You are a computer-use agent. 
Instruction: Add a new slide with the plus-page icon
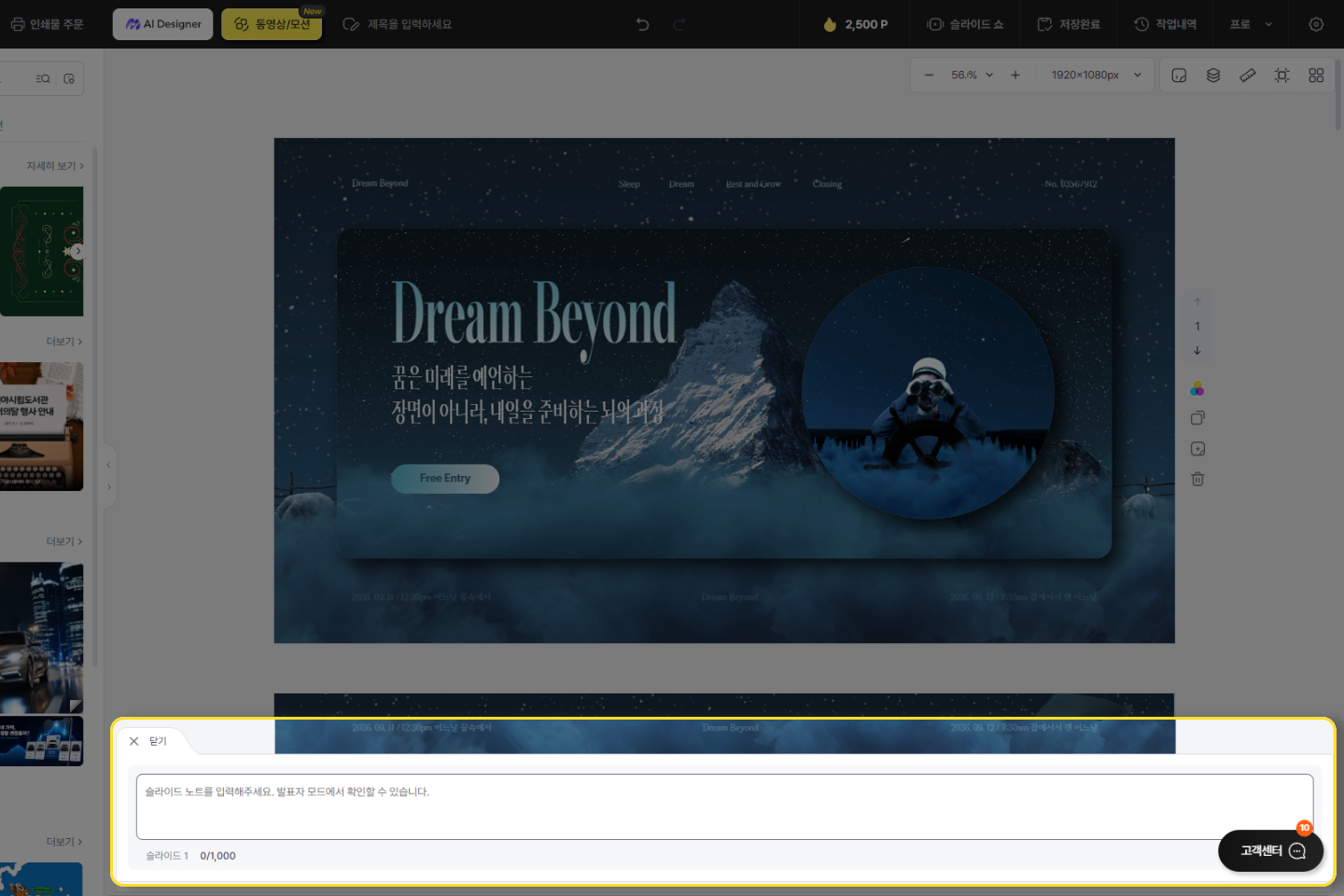1197,449
